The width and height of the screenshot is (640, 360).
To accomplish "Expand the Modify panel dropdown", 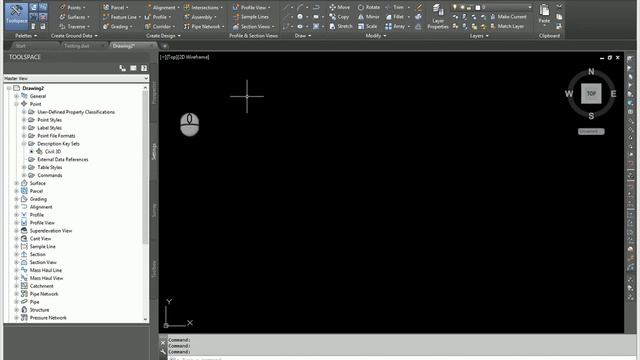I will [x=376, y=36].
